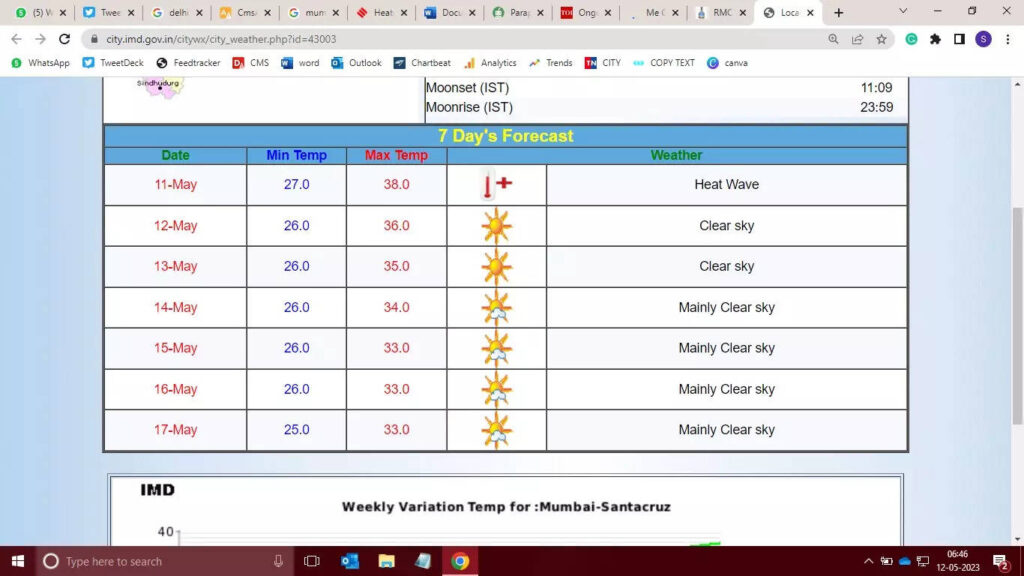Open the Chartbeat bookmark

[x=423, y=63]
